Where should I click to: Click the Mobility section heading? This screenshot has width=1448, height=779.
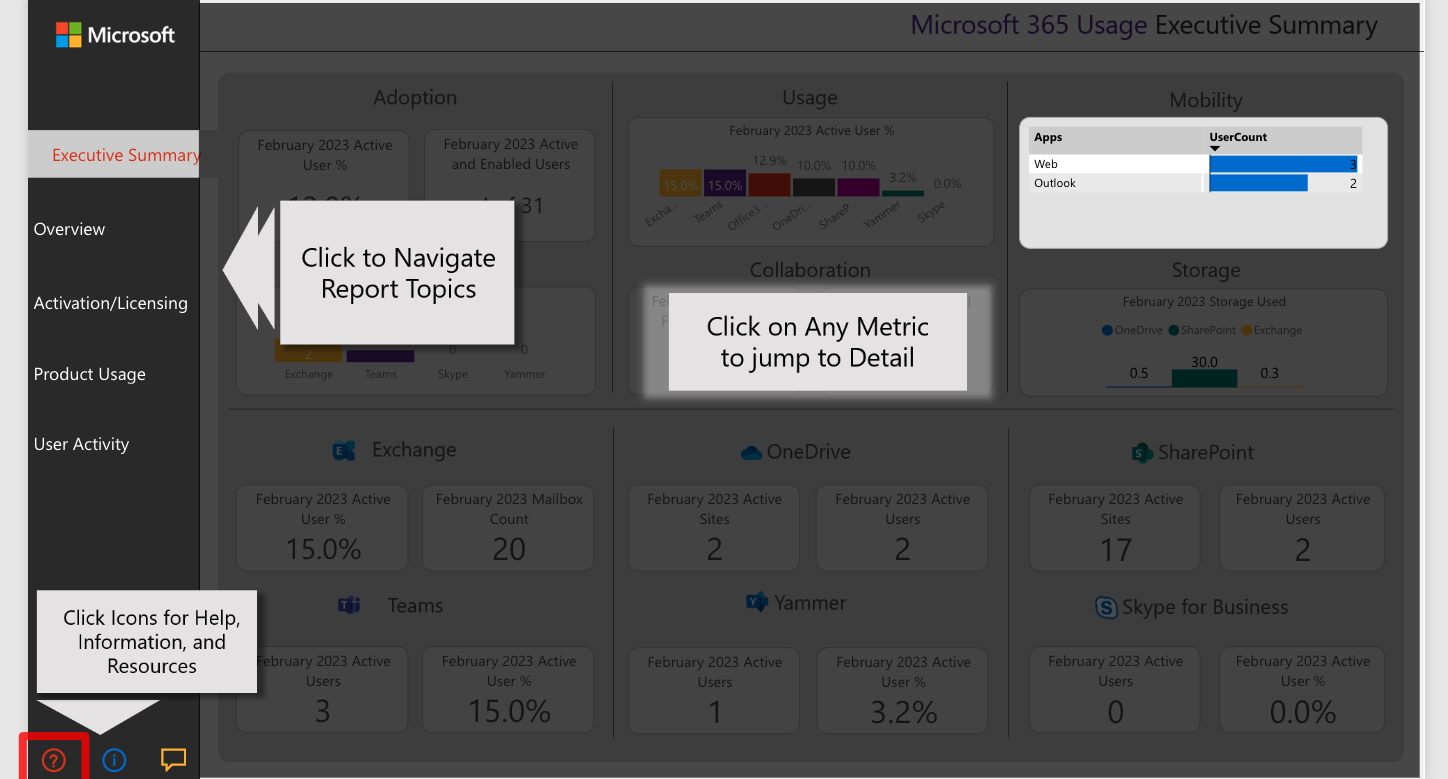(x=1206, y=100)
